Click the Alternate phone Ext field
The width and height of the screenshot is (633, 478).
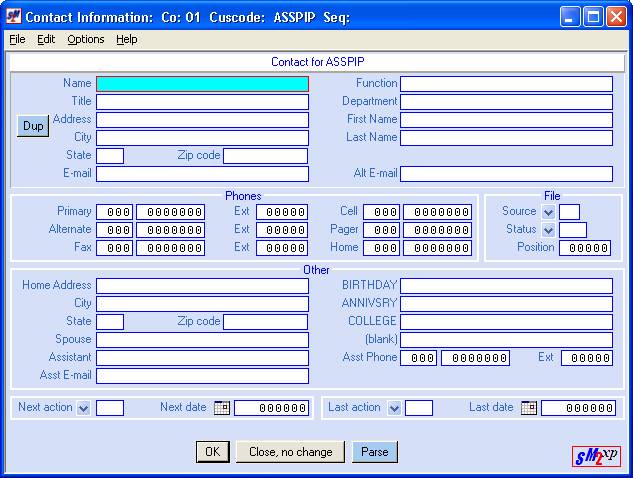282,230
